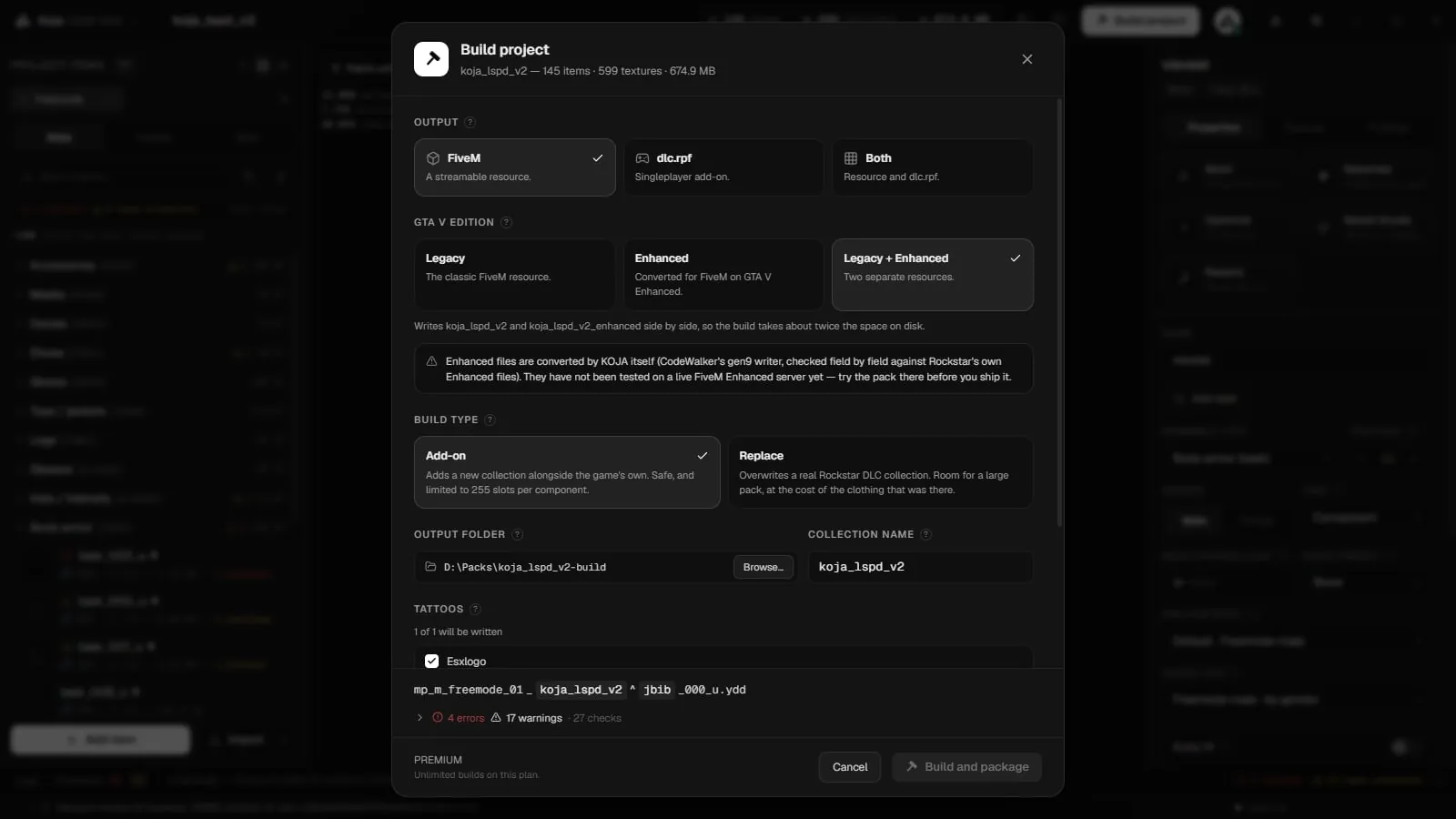Select Both as the output option
The height and width of the screenshot is (819, 1456).
(933, 167)
